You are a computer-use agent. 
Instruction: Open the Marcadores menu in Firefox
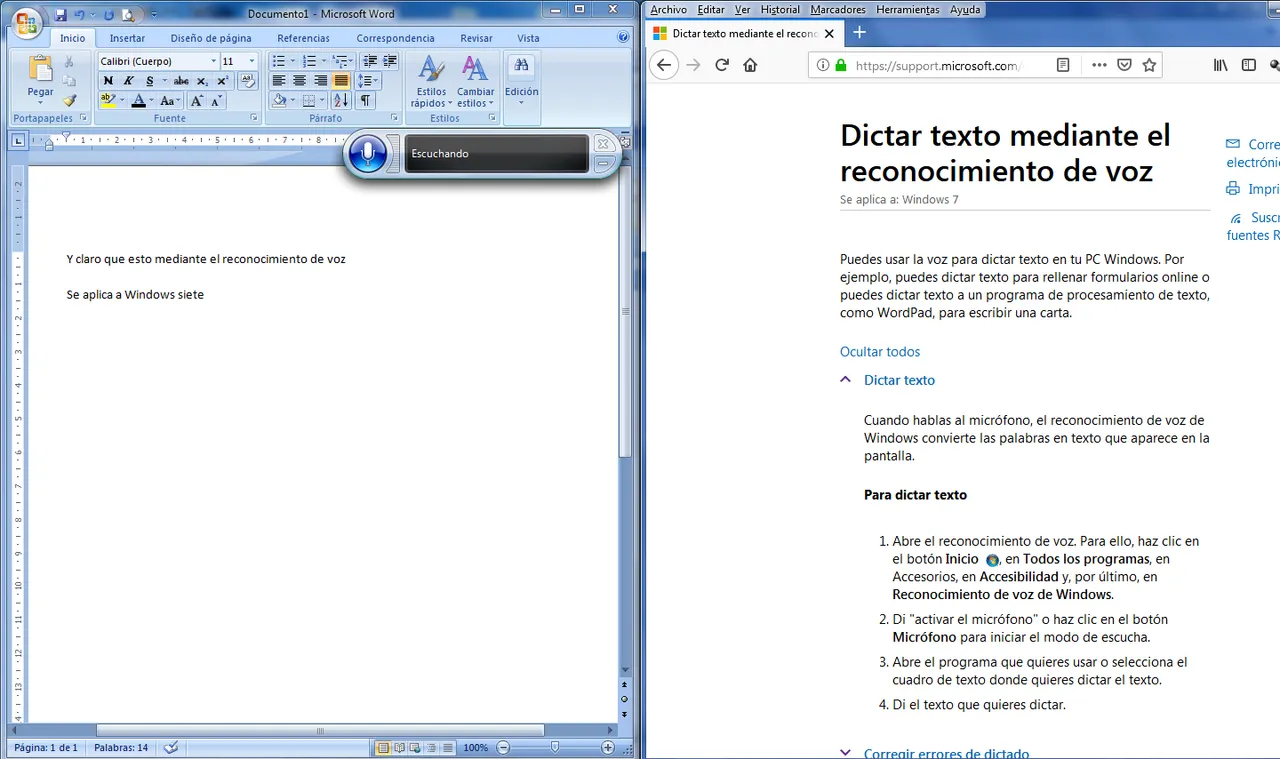tap(838, 9)
